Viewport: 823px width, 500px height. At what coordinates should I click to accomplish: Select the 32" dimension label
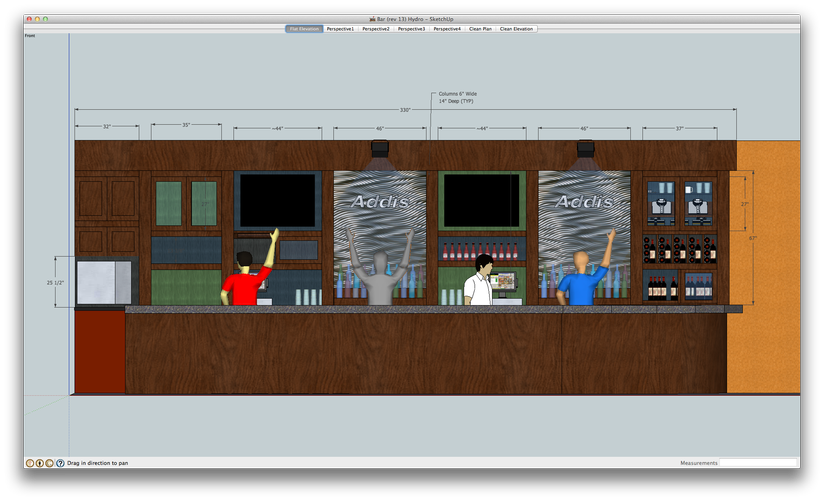tap(107, 126)
